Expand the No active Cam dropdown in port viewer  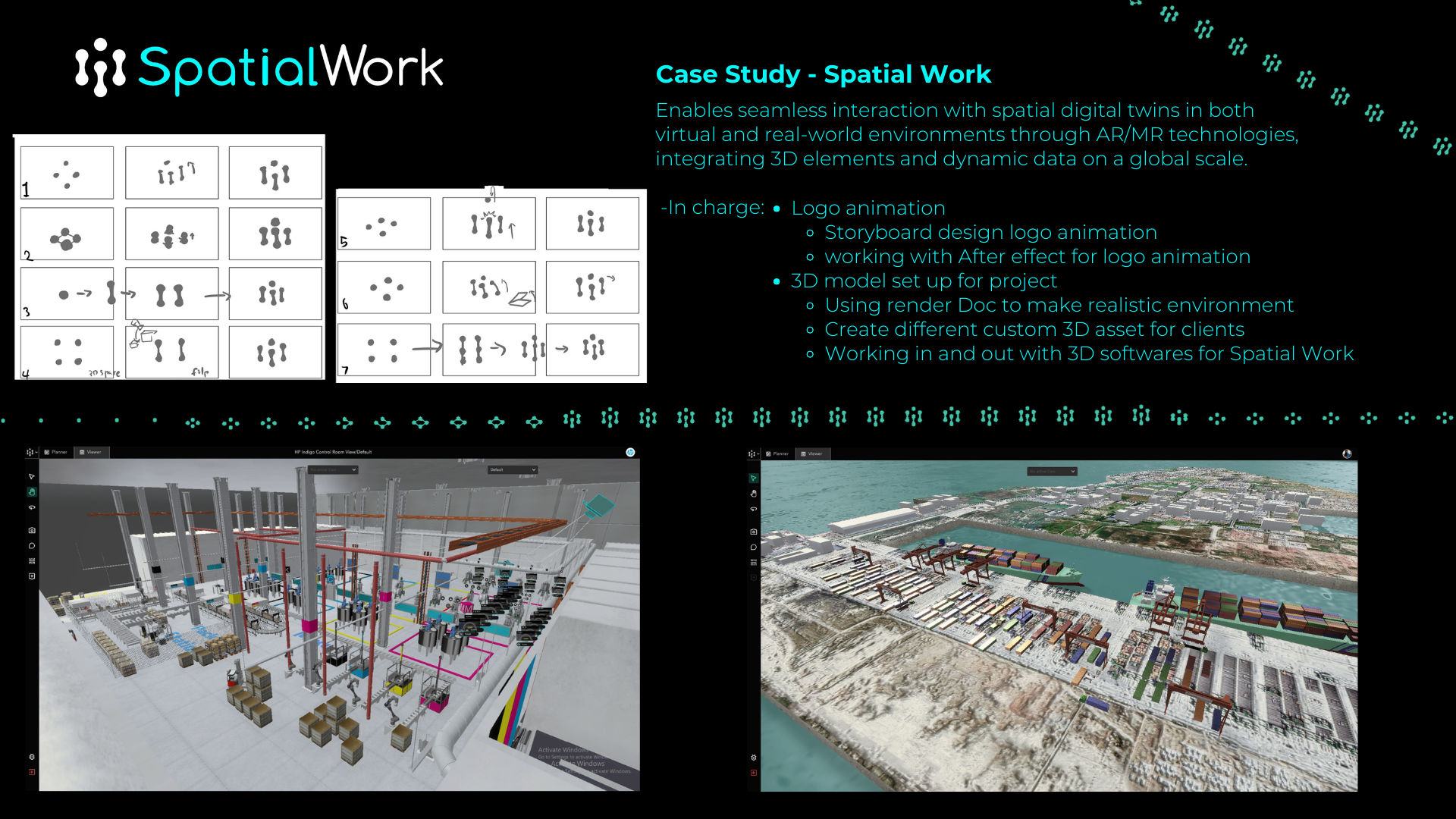[1052, 471]
